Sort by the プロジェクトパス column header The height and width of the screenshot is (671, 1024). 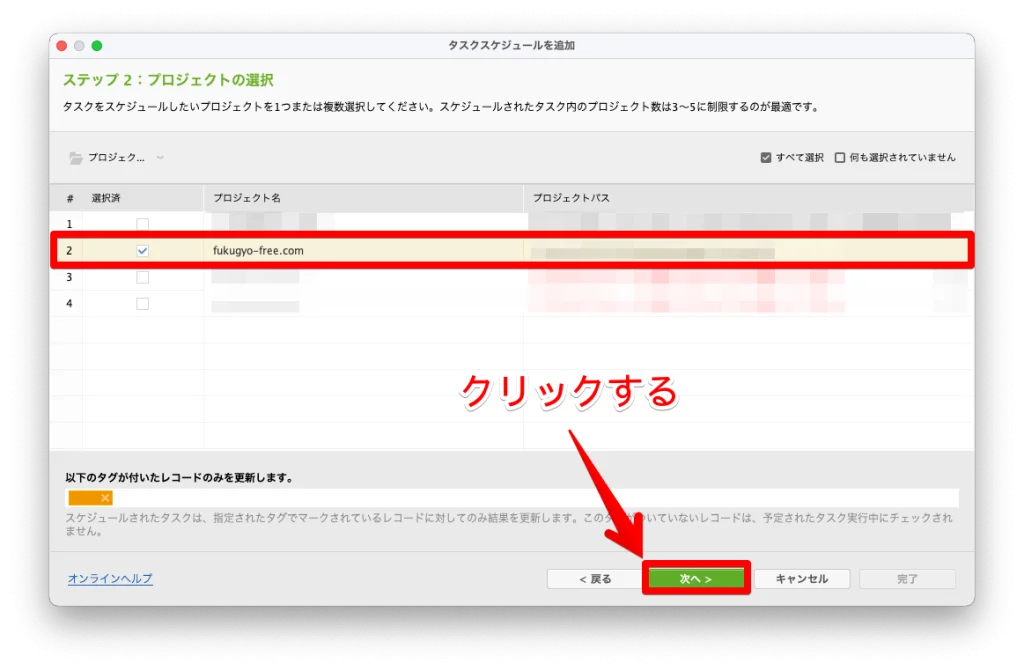(748, 197)
